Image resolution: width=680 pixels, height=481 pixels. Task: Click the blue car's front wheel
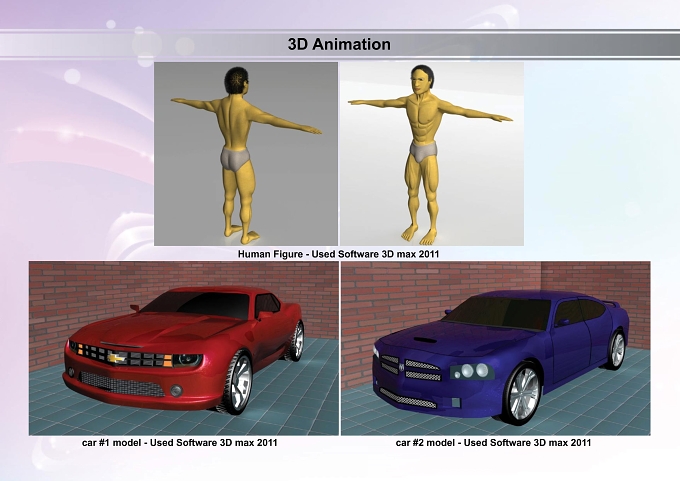(522, 393)
